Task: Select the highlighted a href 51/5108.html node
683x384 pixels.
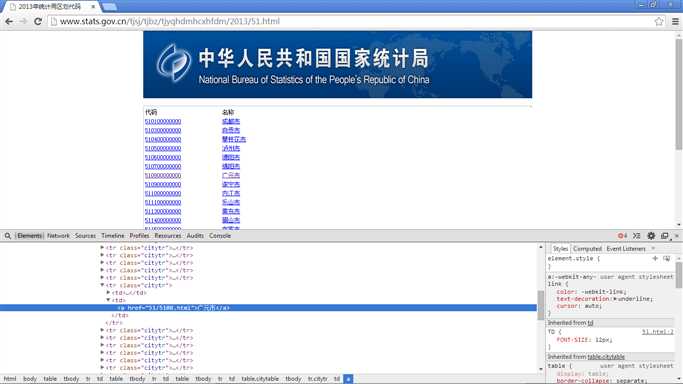Action: 268,308
